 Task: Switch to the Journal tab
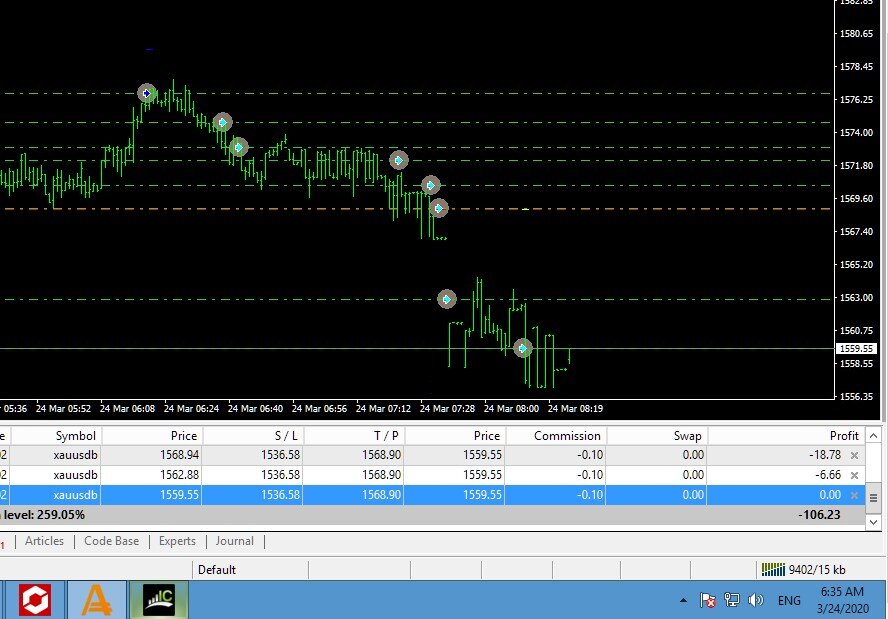234,541
